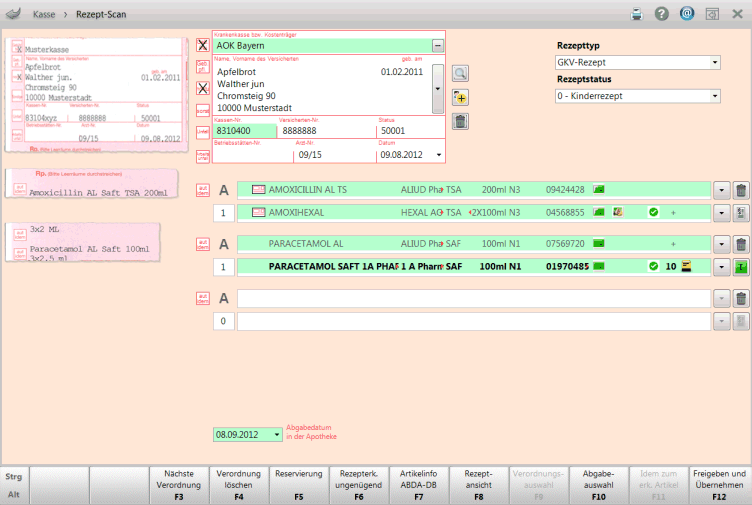Click scanned prescription header thumbnail
Viewport: 752px width, 505px height.
coord(96,95)
